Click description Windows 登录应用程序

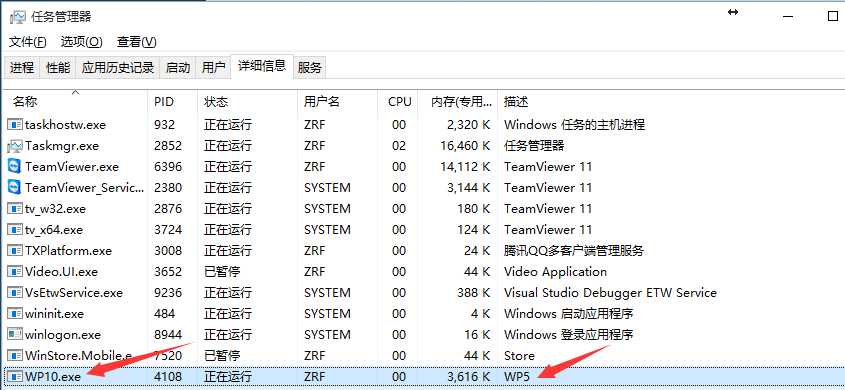[x=569, y=335]
